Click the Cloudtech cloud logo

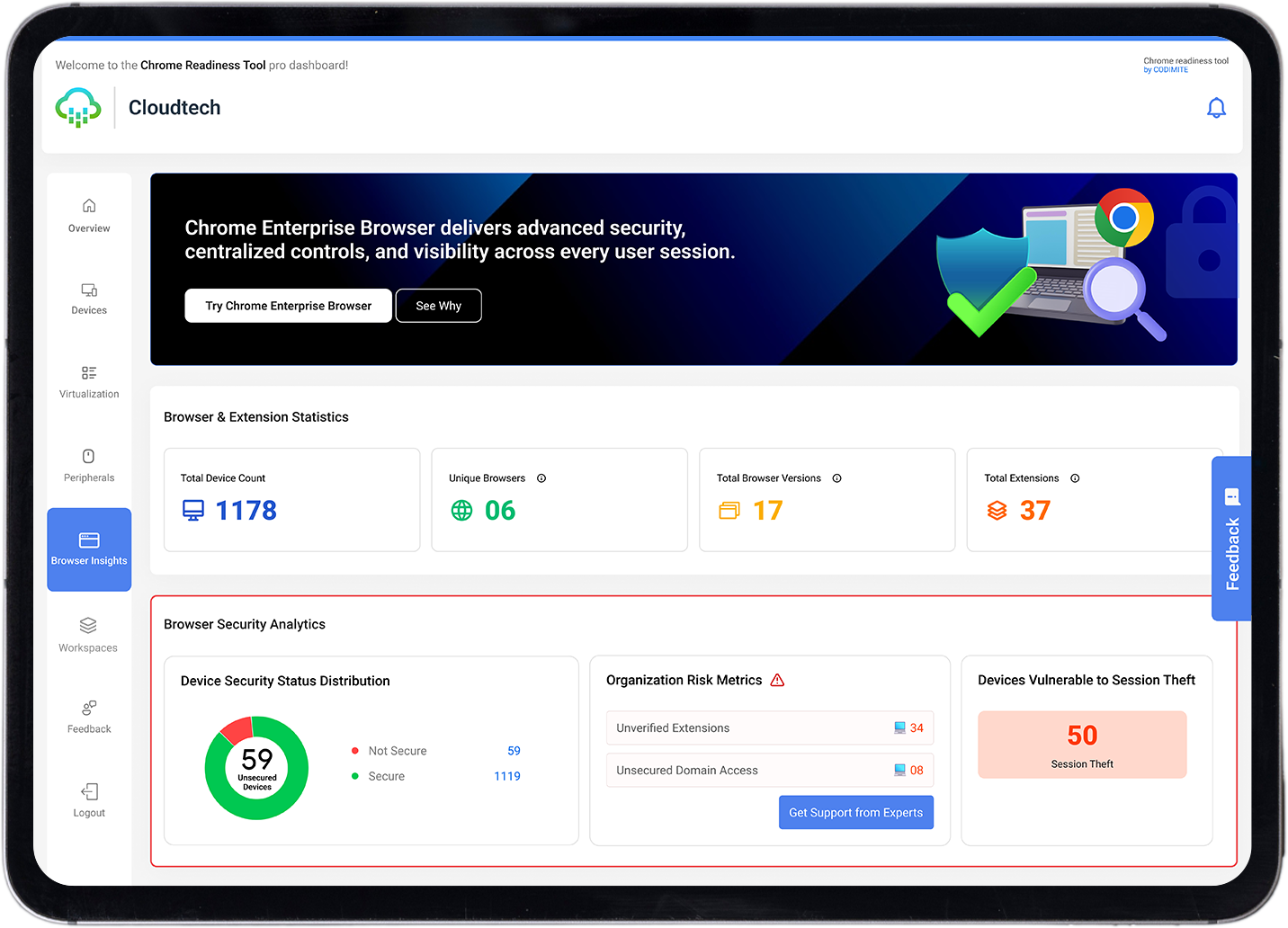[78, 108]
